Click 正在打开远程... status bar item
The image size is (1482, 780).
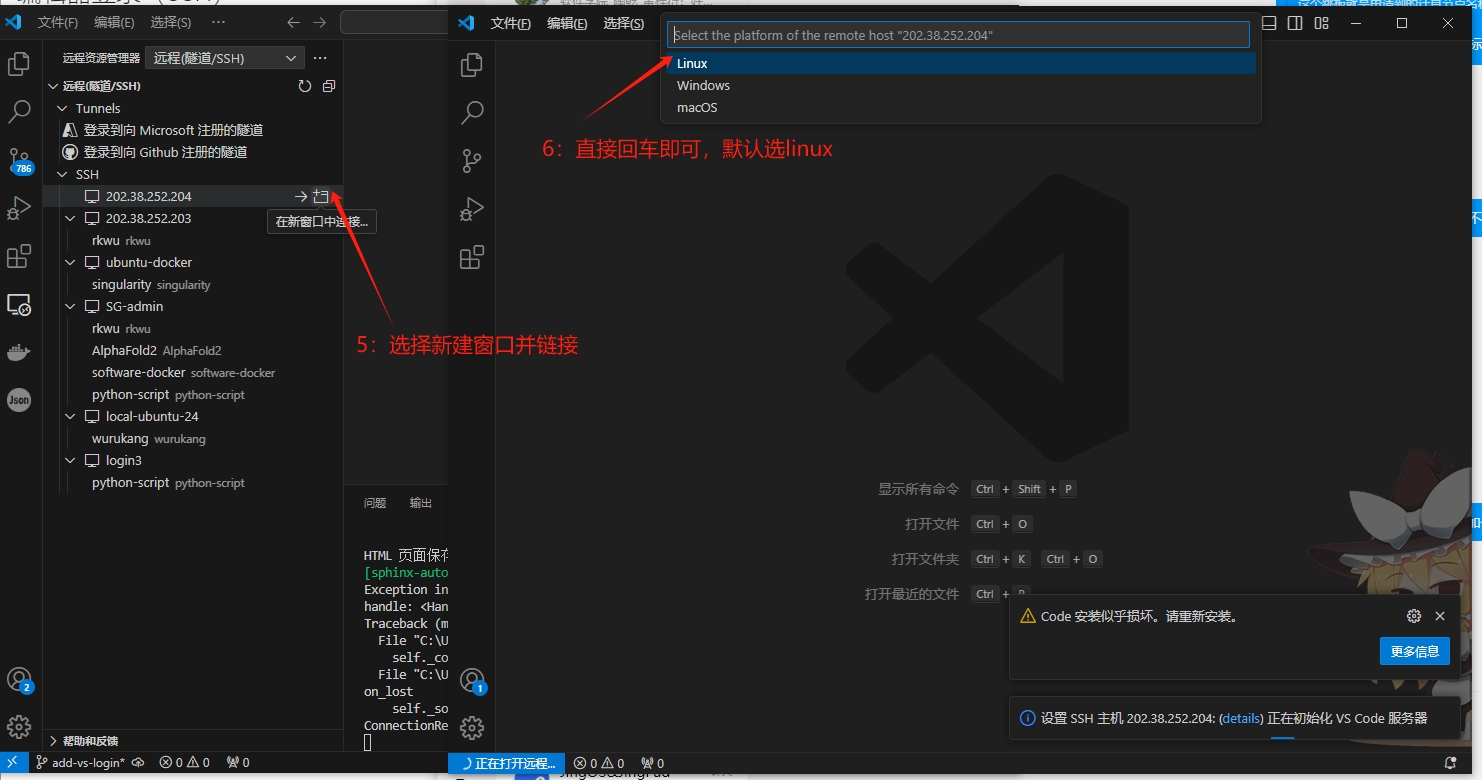(x=507, y=763)
